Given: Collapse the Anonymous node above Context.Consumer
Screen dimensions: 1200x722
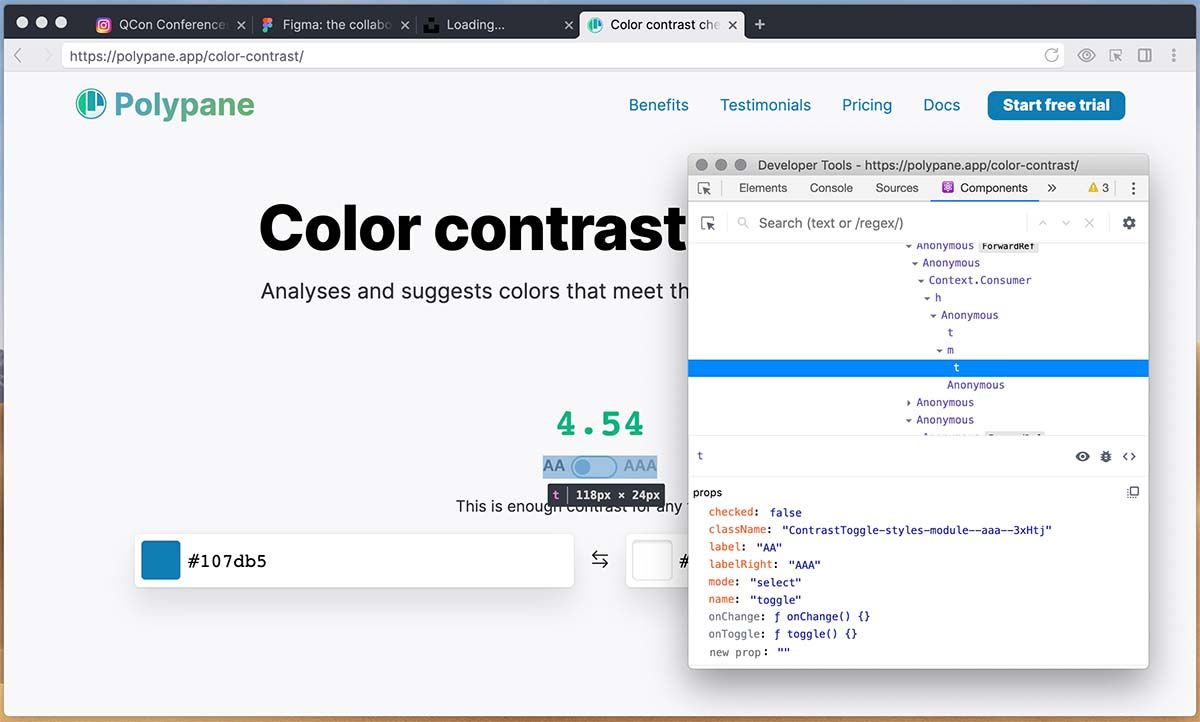Looking at the screenshot, I should click(x=915, y=264).
